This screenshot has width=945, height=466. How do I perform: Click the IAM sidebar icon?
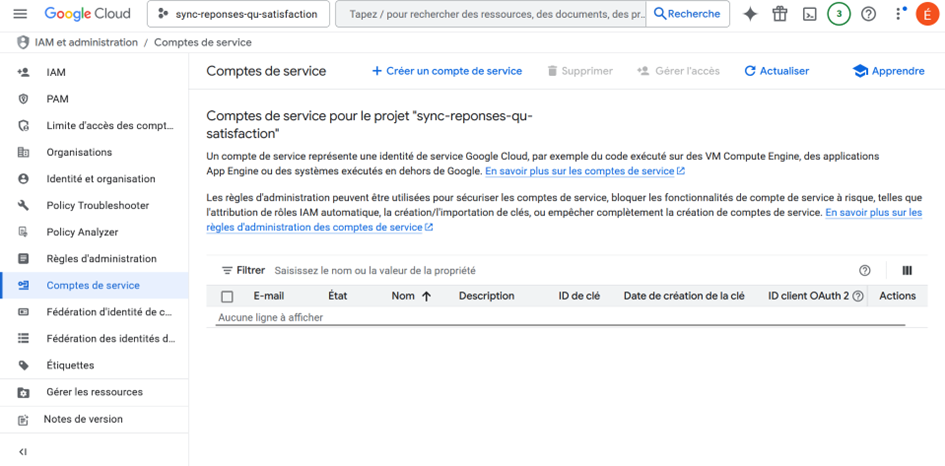coord(24,72)
